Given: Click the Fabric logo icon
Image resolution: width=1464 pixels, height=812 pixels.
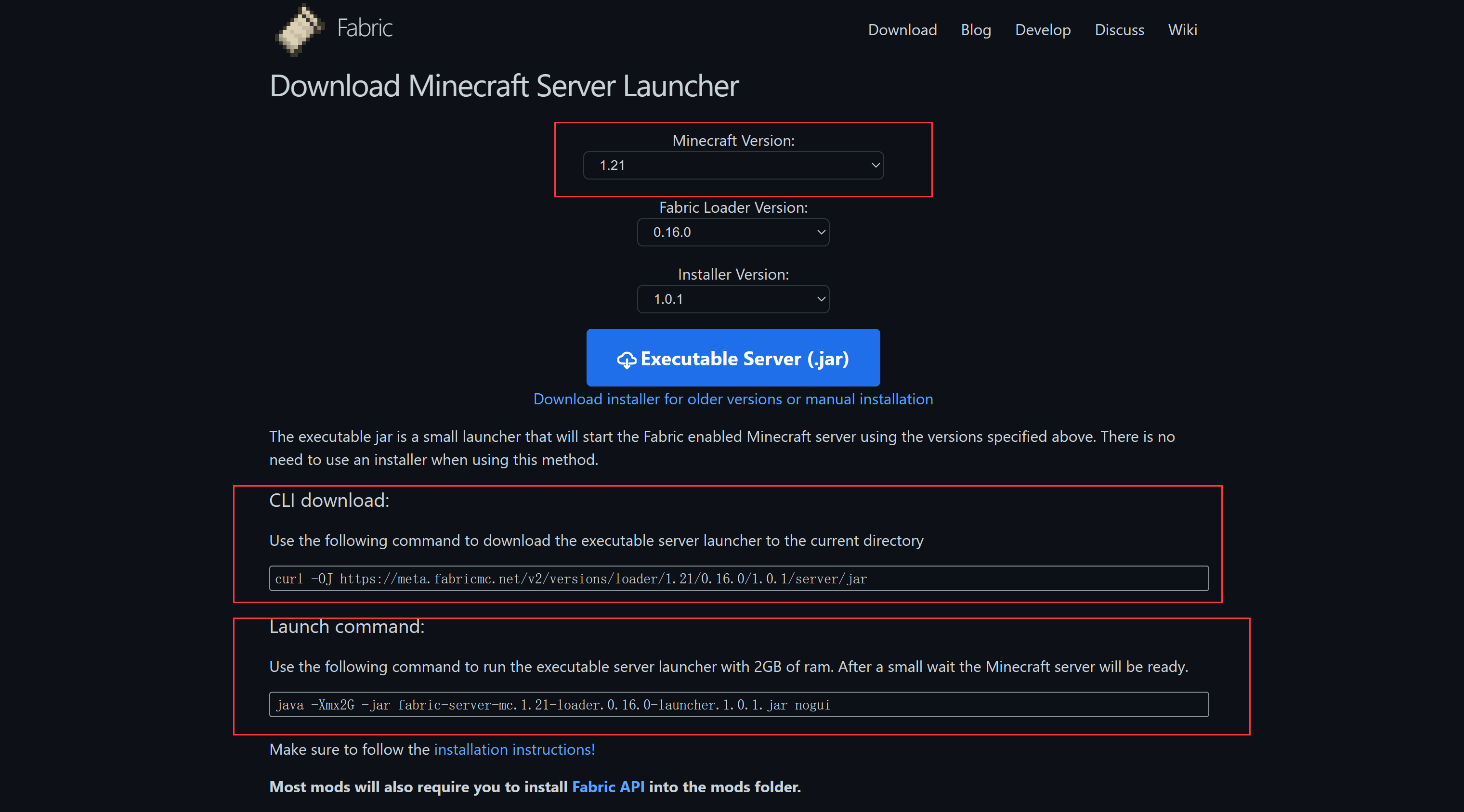Looking at the screenshot, I should point(300,29).
